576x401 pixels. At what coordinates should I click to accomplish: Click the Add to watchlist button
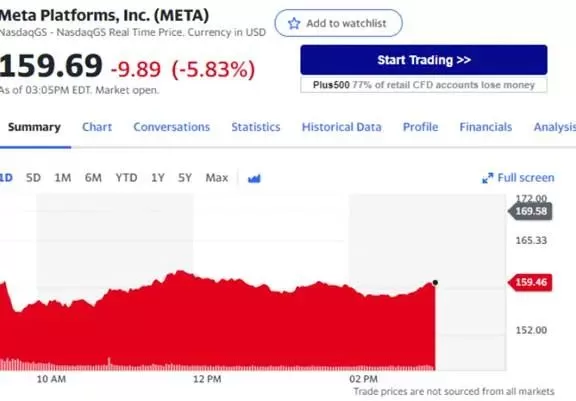[338, 23]
